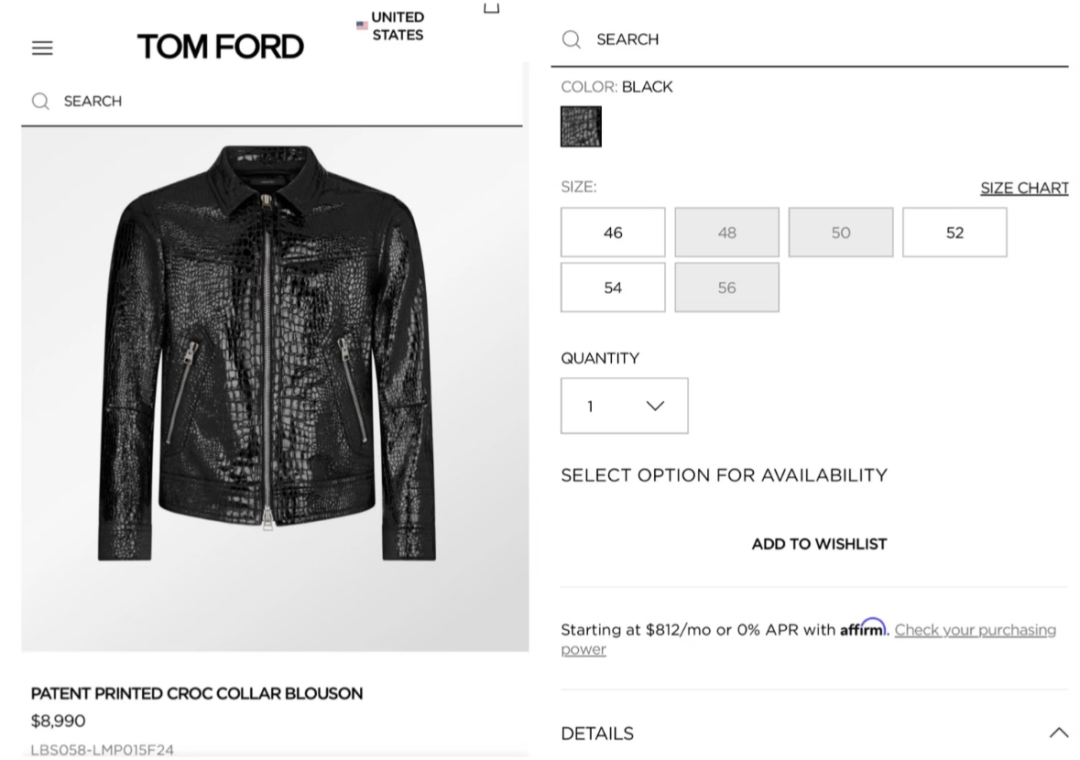This screenshot has width=1080, height=760.
Task: Click the United States flag icon
Action: click(x=362, y=25)
